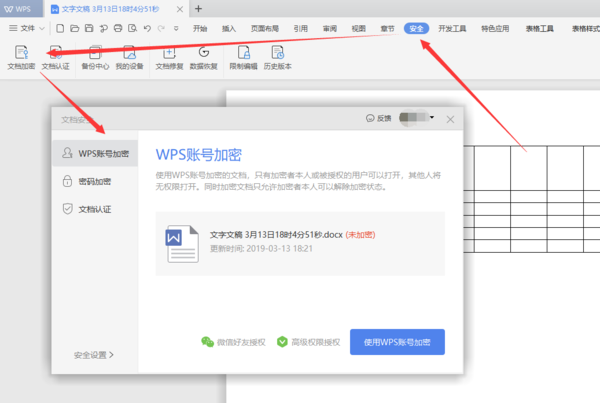The image size is (600, 403).
Task: Switch to the 审阅 ribbon tab
Action: tap(330, 29)
